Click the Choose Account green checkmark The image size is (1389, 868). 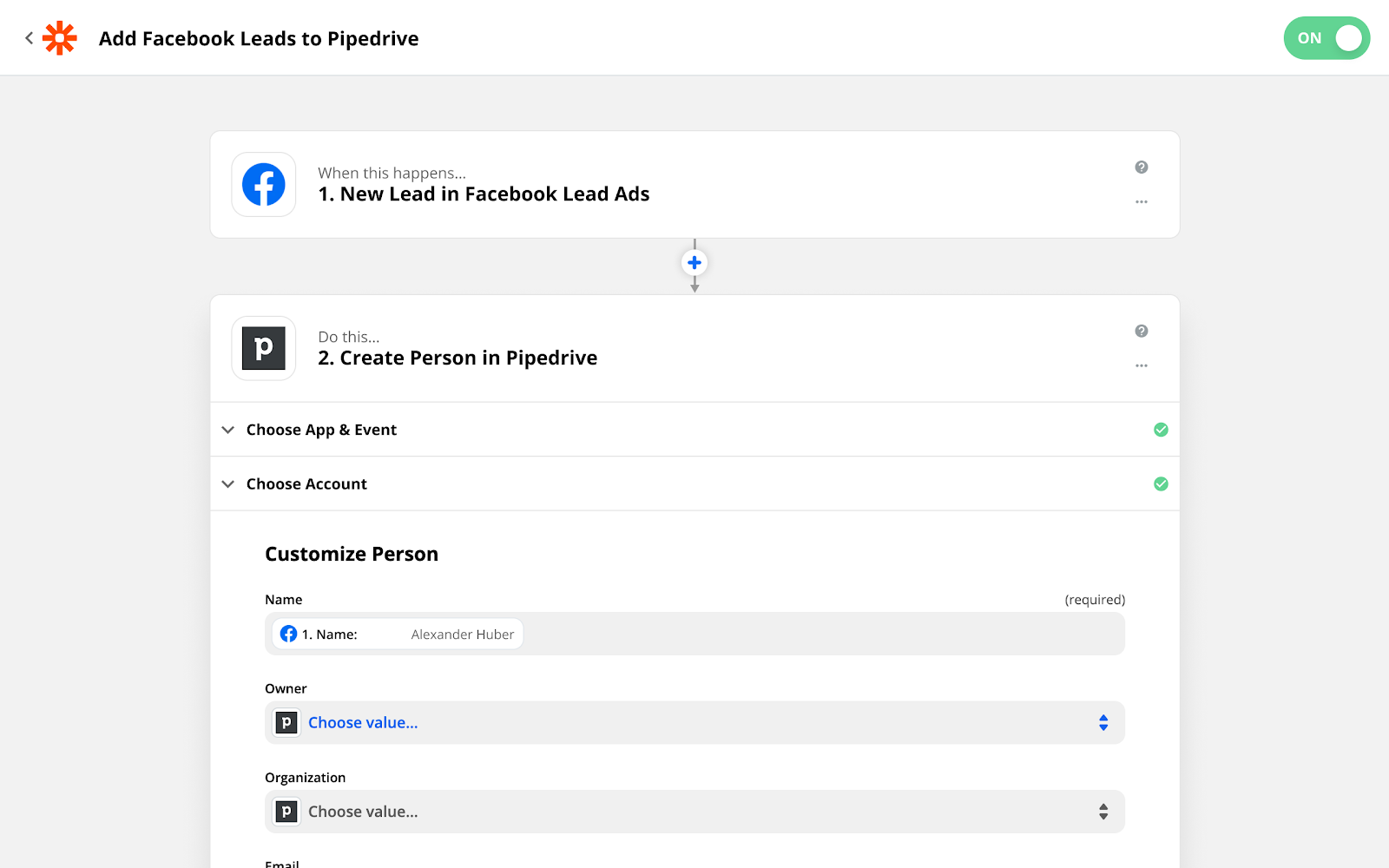[x=1161, y=484]
